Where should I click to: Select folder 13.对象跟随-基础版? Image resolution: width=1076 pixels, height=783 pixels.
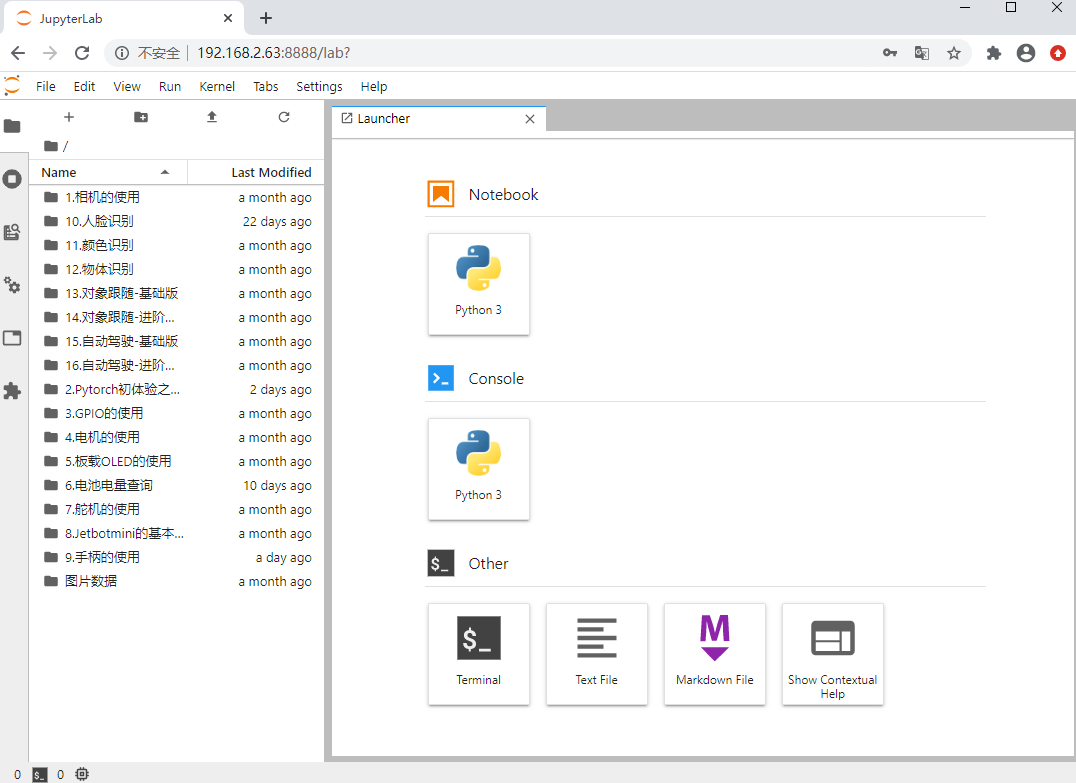coord(177,294)
